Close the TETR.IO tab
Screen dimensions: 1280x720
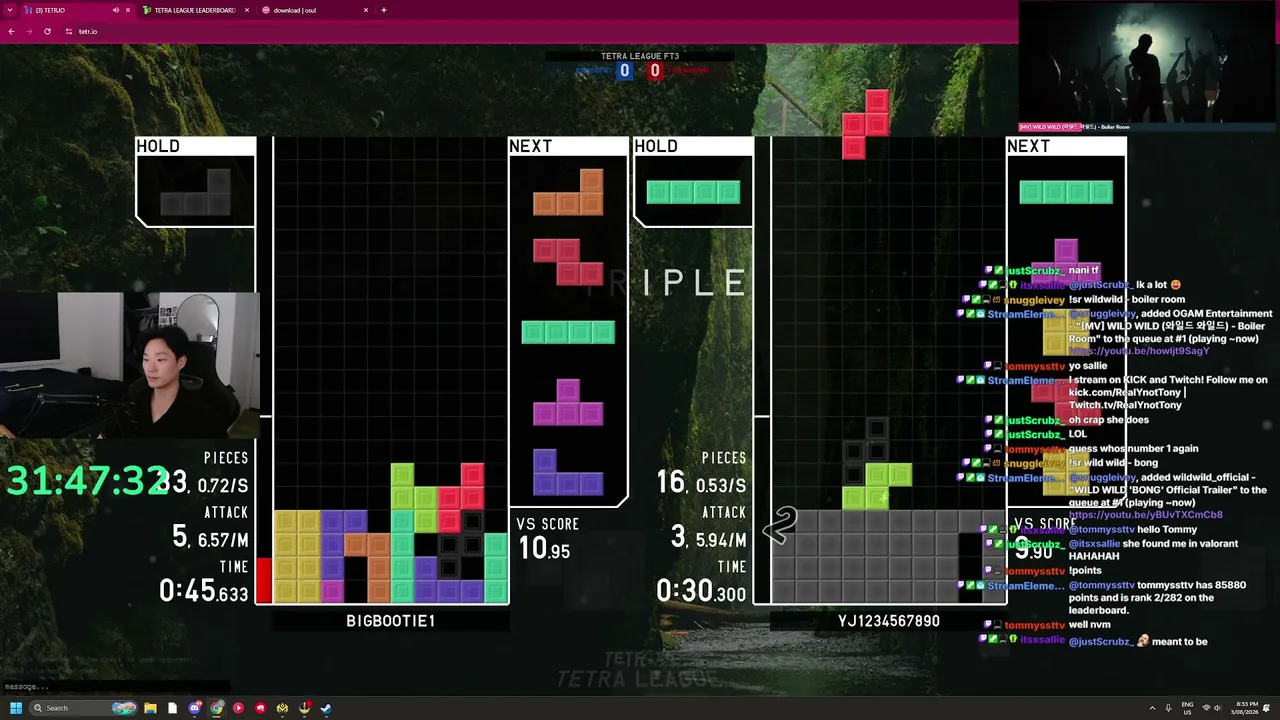click(x=129, y=10)
